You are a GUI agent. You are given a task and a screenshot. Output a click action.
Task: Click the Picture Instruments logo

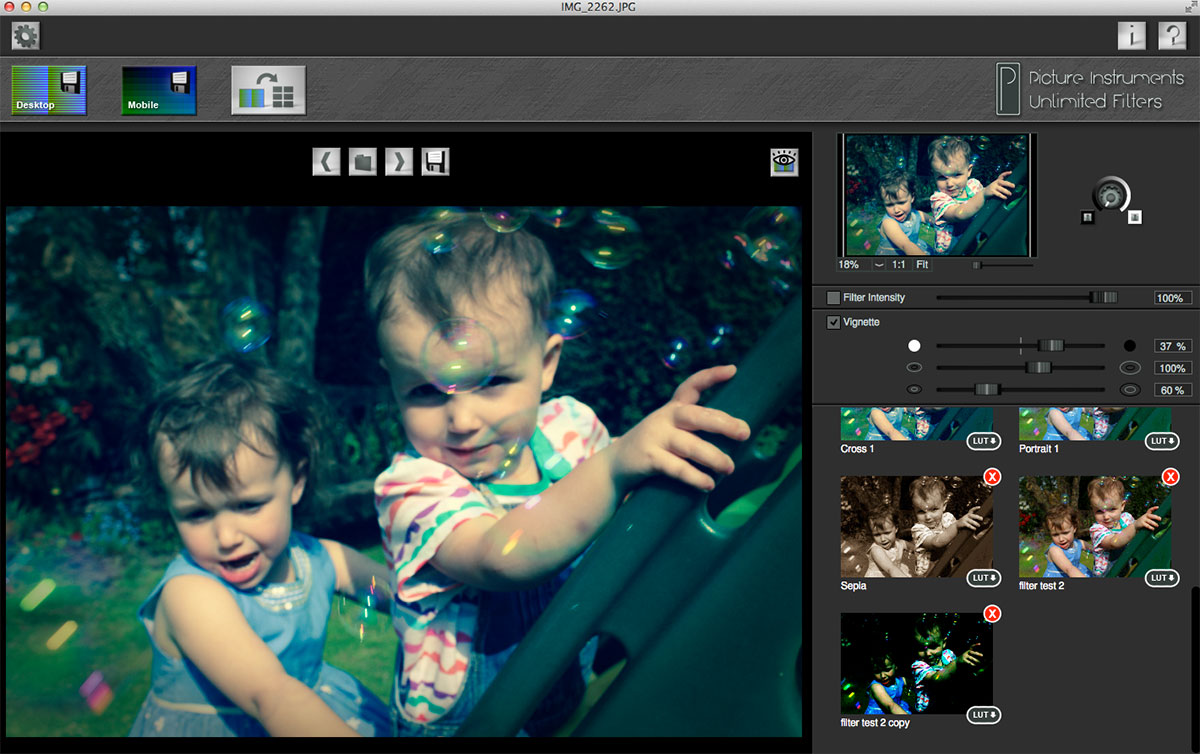[x=1089, y=90]
